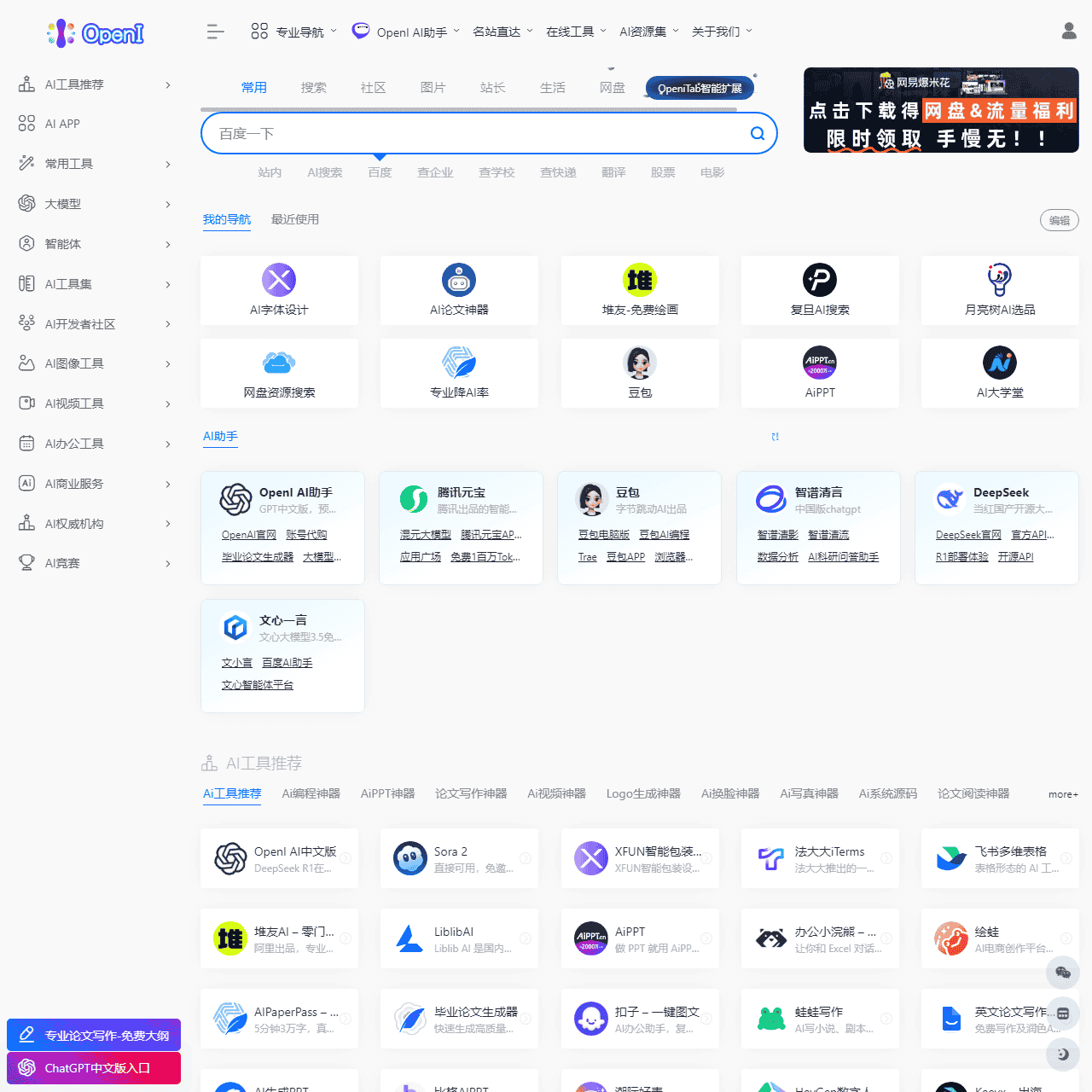Image resolution: width=1092 pixels, height=1092 pixels.
Task: Select the AI编程神器 category tab
Action: click(x=311, y=793)
